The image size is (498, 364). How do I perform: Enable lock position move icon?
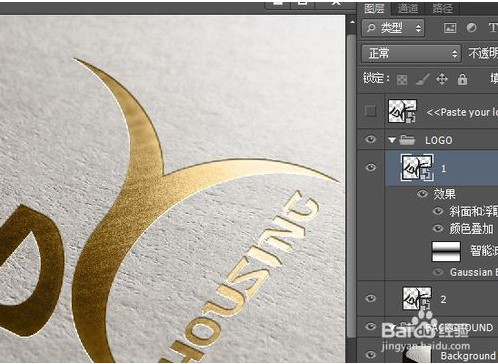442,79
